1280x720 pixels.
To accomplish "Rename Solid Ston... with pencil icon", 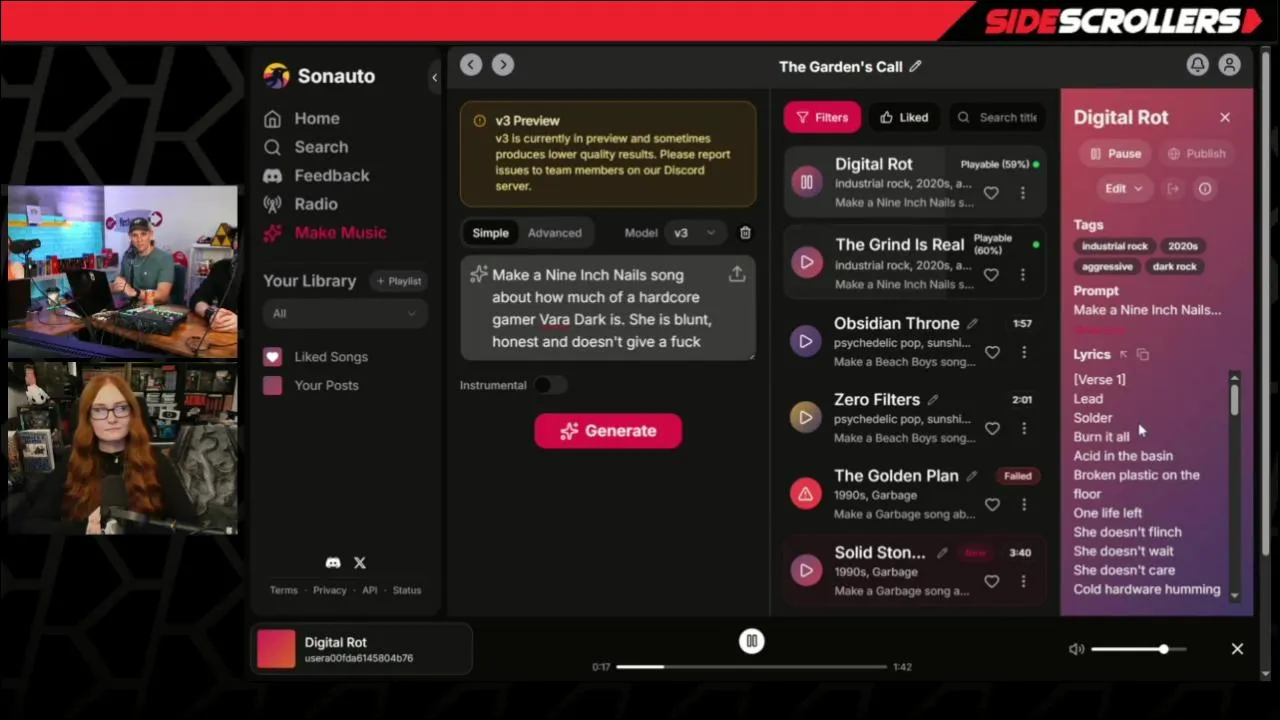I will [942, 553].
